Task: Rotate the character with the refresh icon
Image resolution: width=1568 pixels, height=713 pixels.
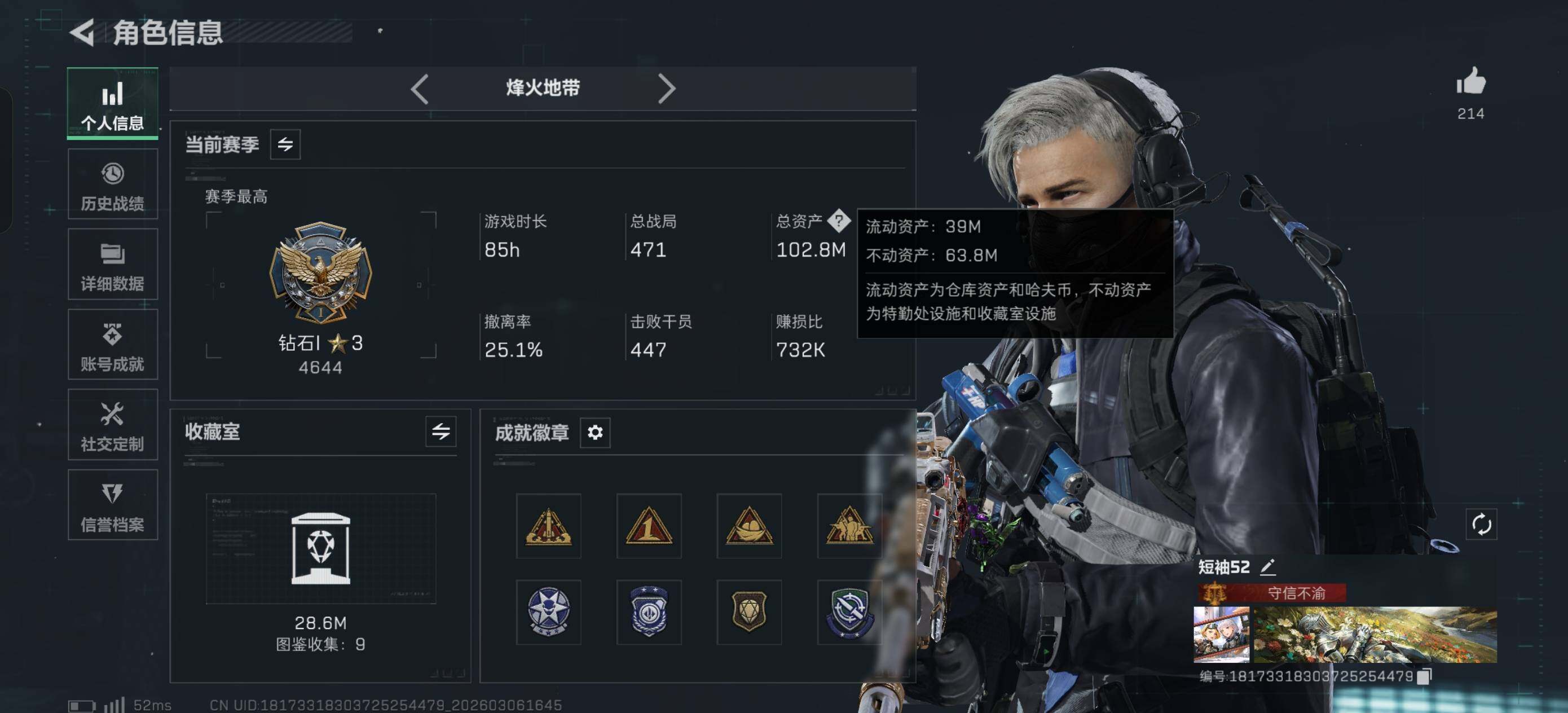Action: pyautogui.click(x=1481, y=524)
